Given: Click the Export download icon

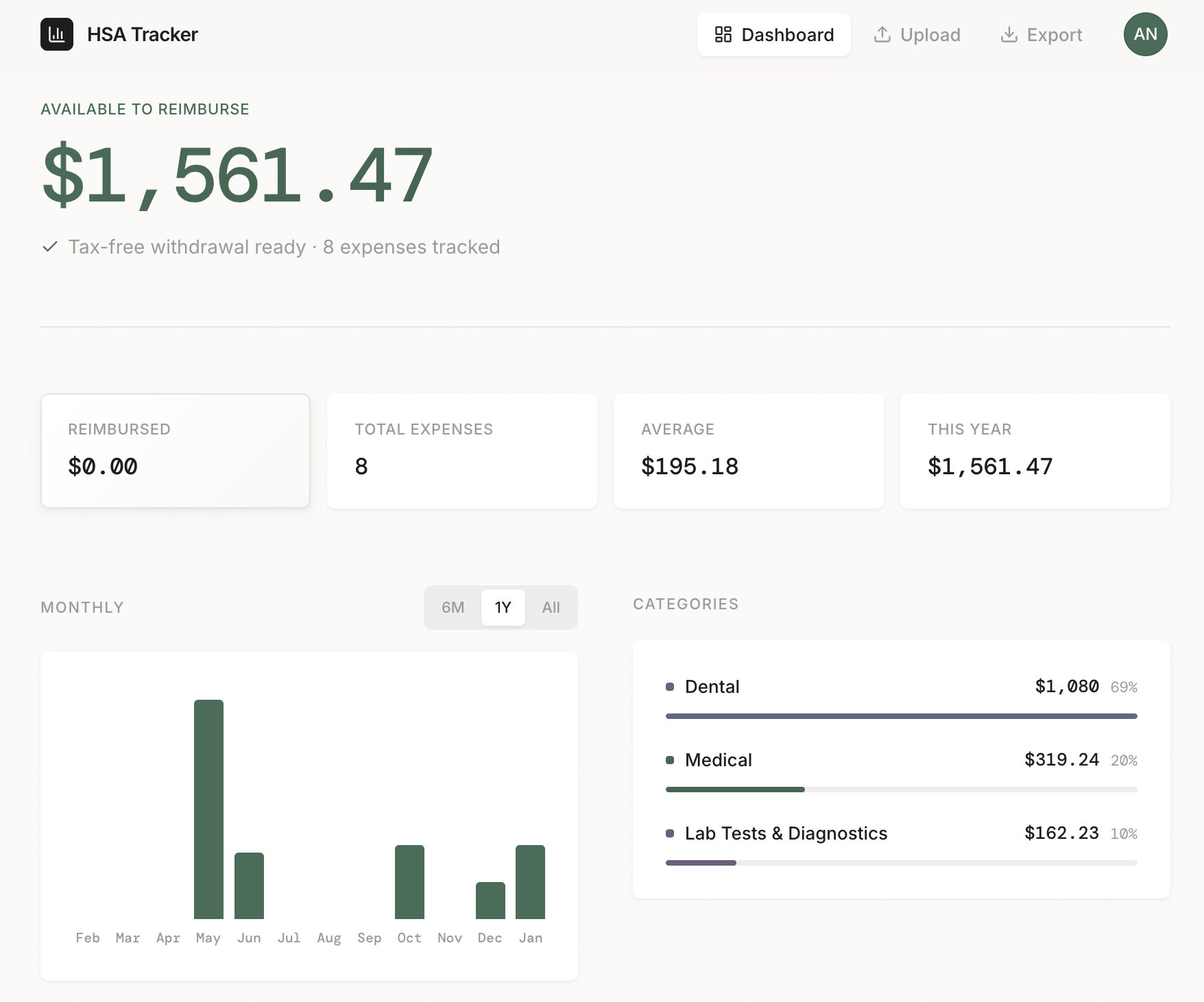Looking at the screenshot, I should point(1009,34).
